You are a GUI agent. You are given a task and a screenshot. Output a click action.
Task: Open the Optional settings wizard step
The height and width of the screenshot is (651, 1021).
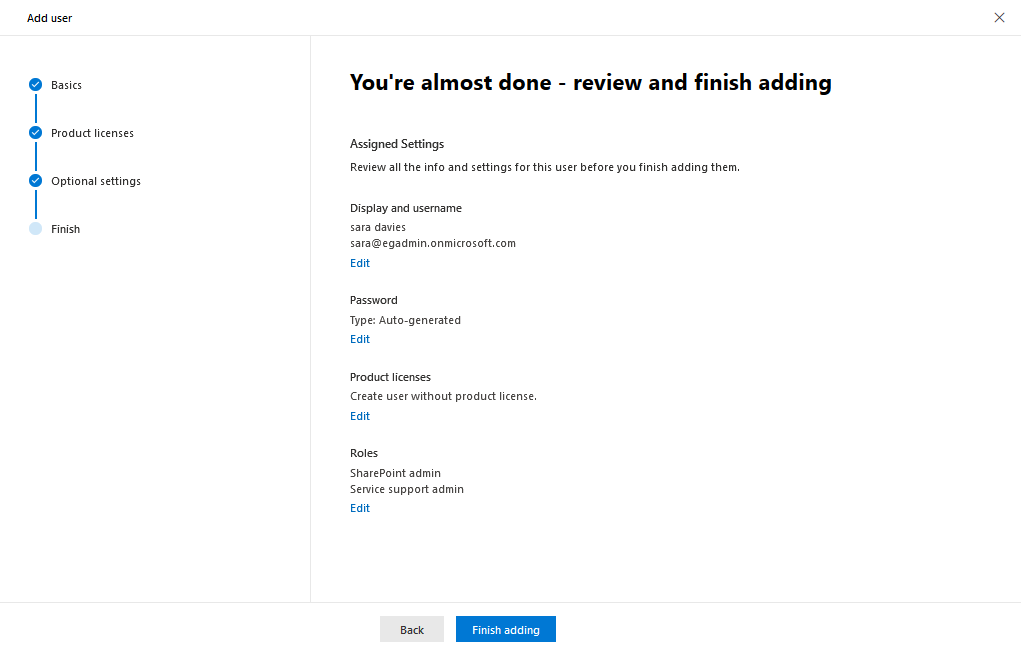pos(96,182)
